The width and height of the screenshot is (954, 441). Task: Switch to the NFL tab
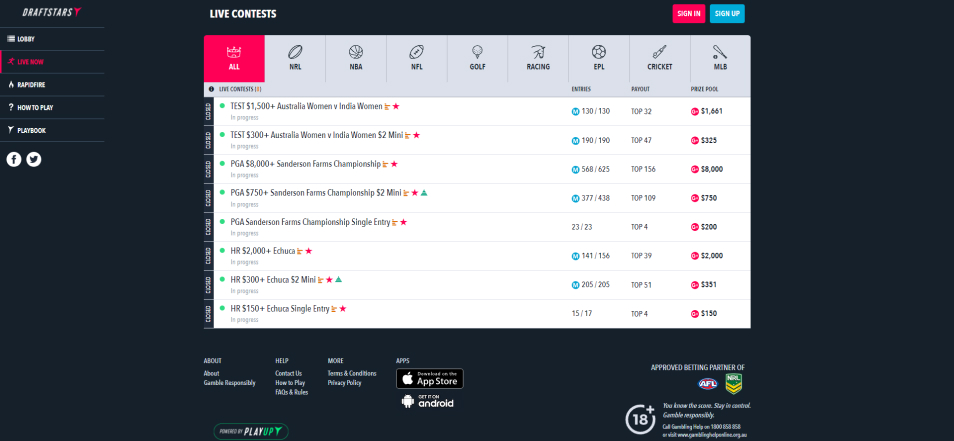click(417, 58)
